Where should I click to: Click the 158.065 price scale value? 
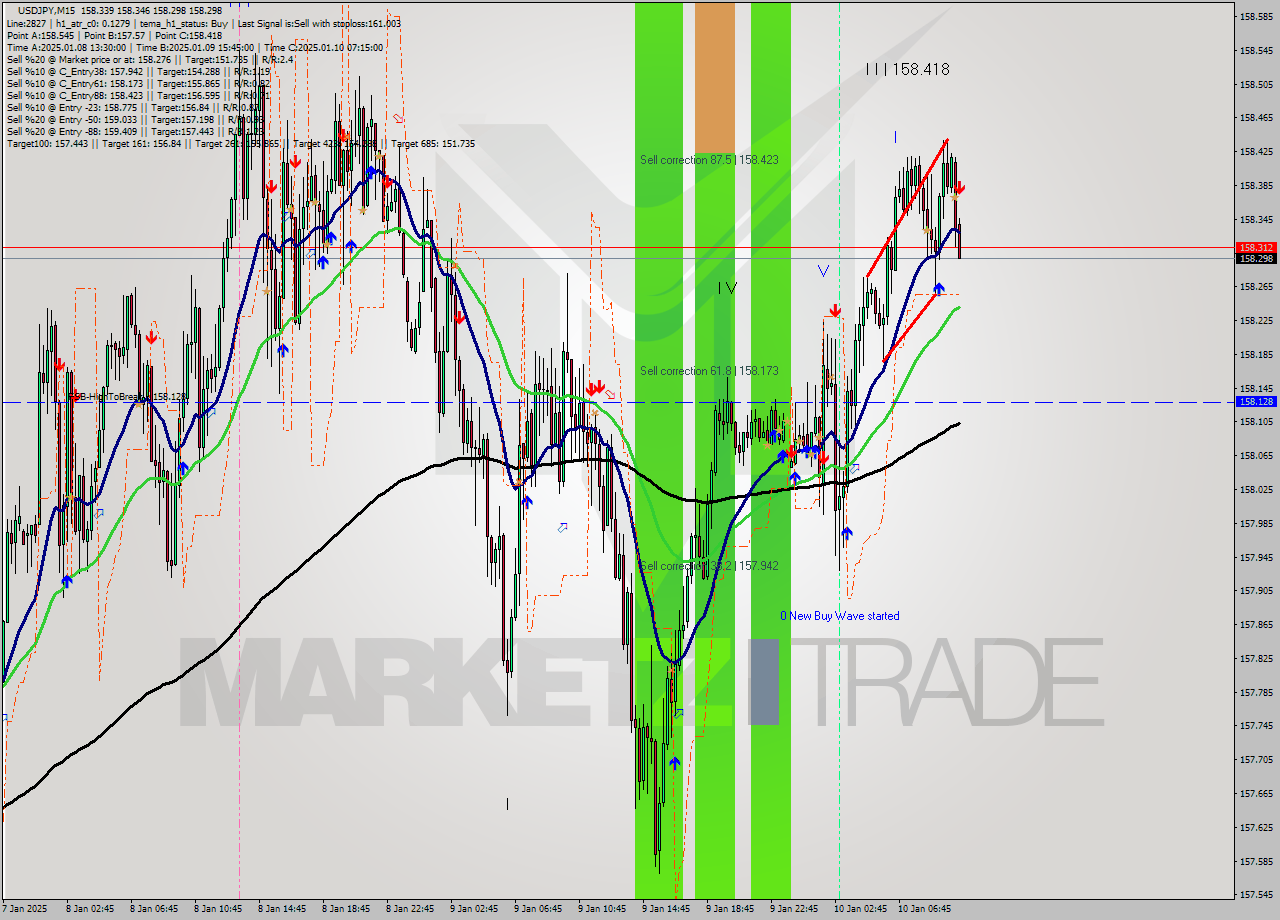(1256, 456)
